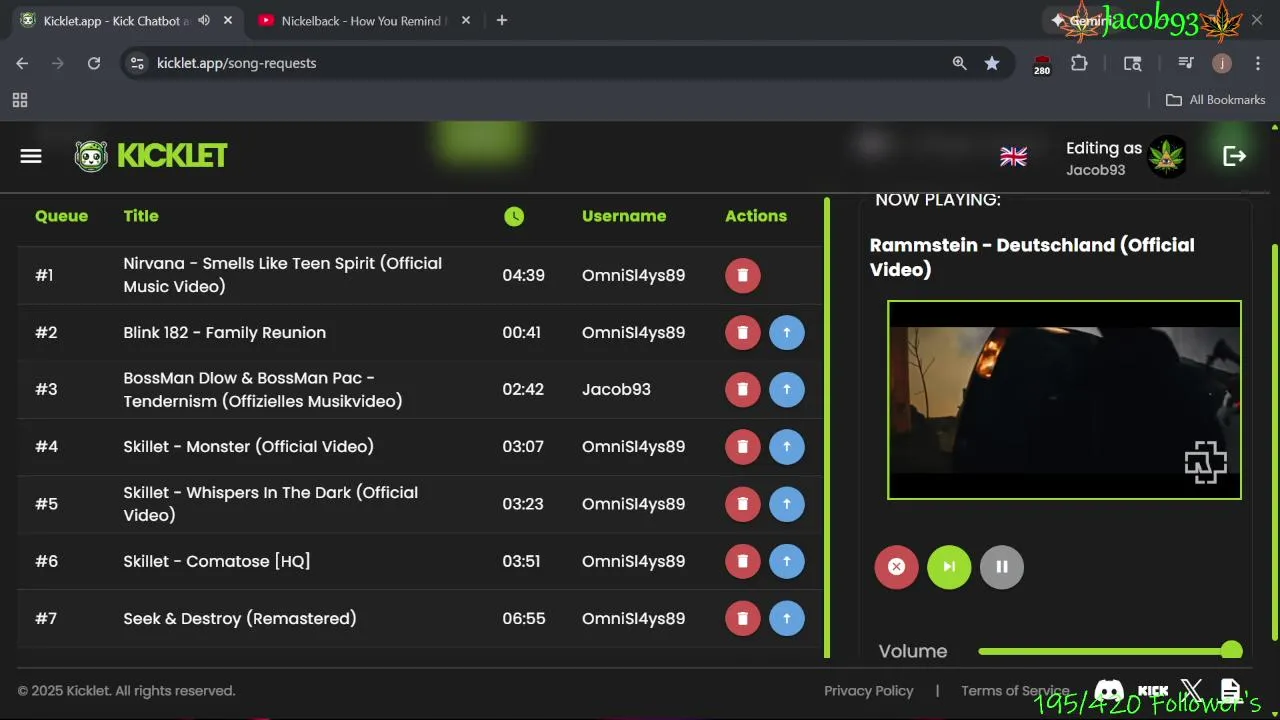The width and height of the screenshot is (1280, 720).
Task: Delete Skillet Monster from queue
Action: click(742, 446)
